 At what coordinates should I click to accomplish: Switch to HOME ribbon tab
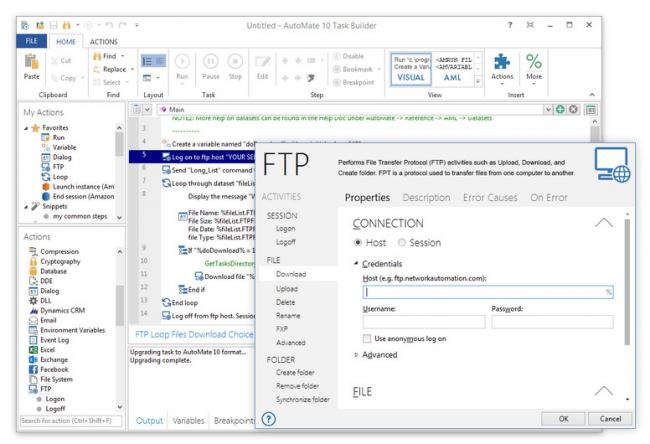coord(66,41)
